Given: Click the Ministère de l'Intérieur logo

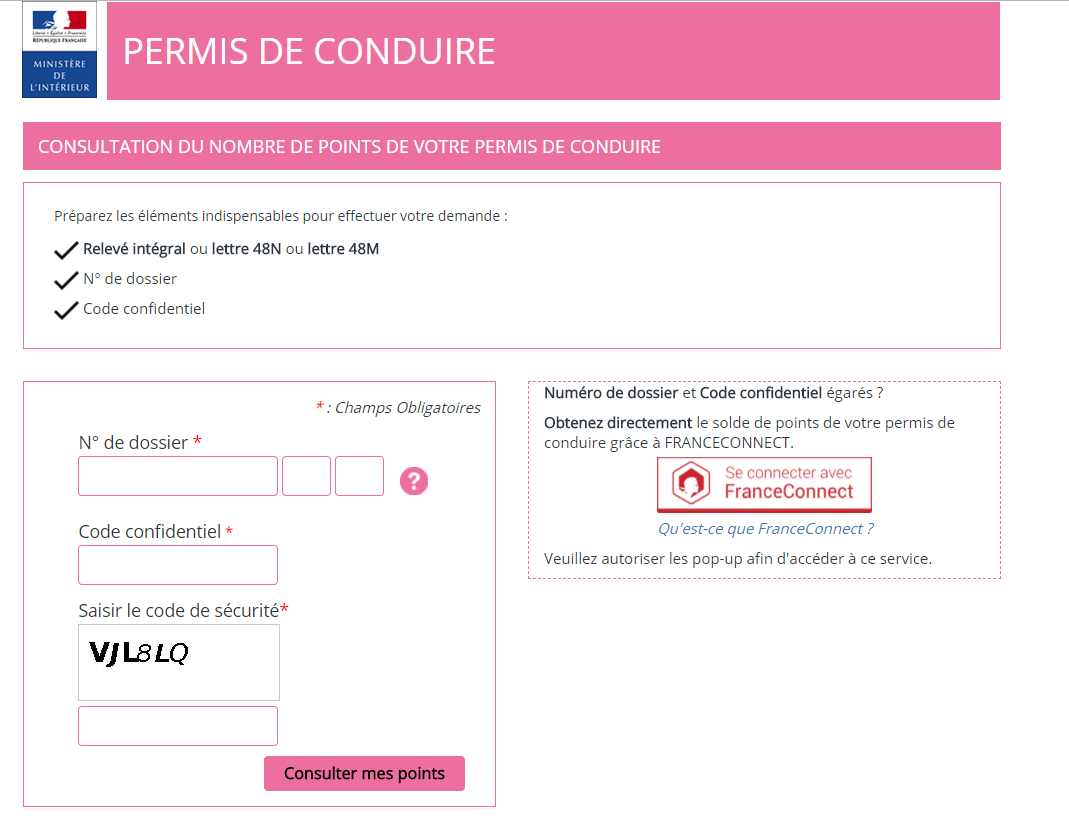Looking at the screenshot, I should tap(57, 50).
